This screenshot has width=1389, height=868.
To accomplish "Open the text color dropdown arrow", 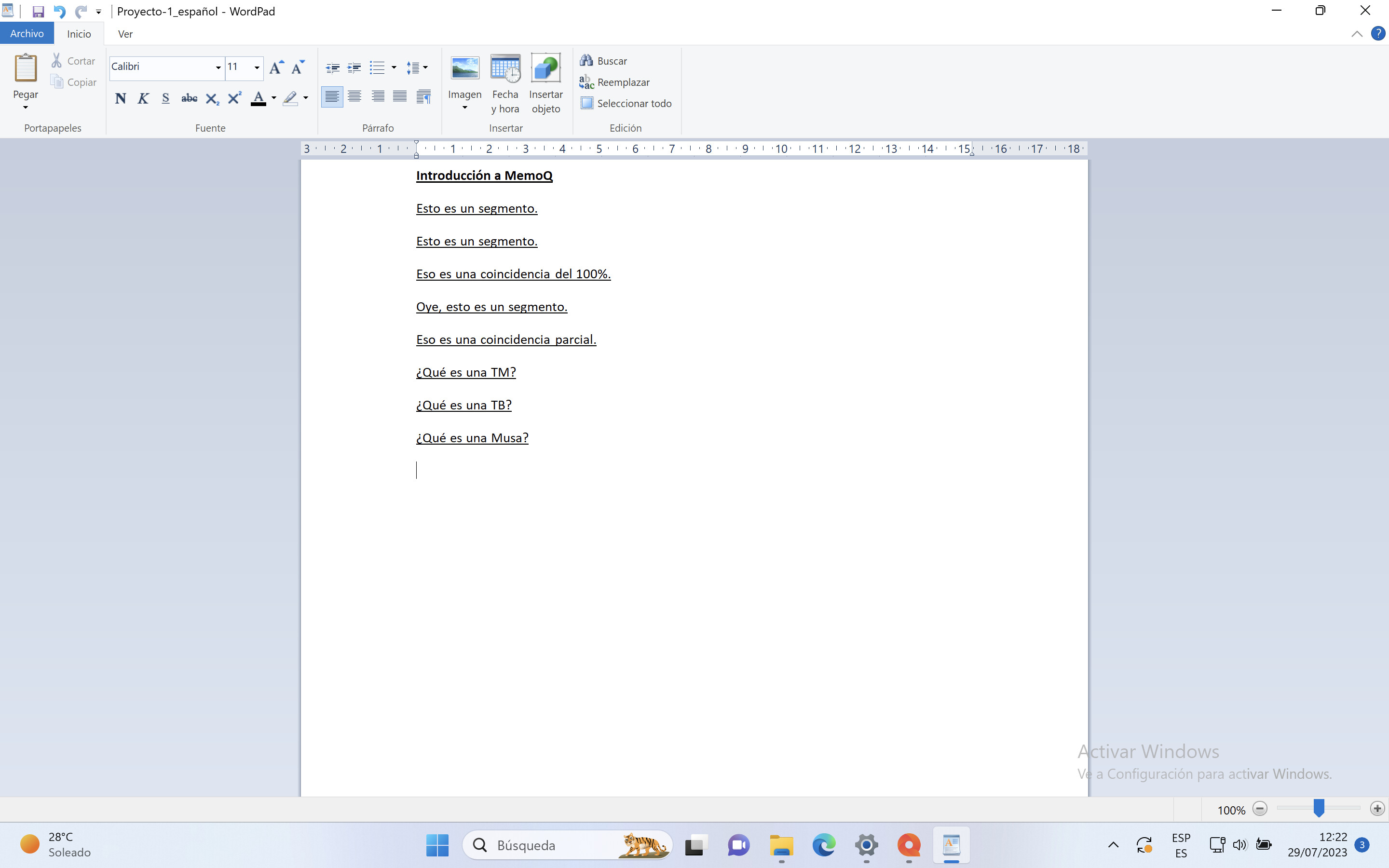I will pos(274,98).
